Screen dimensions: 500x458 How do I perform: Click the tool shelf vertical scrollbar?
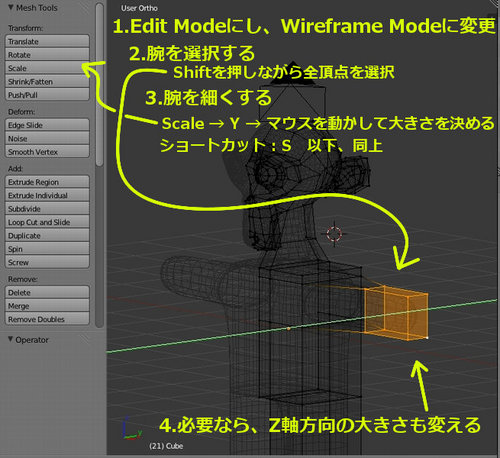pos(99,84)
